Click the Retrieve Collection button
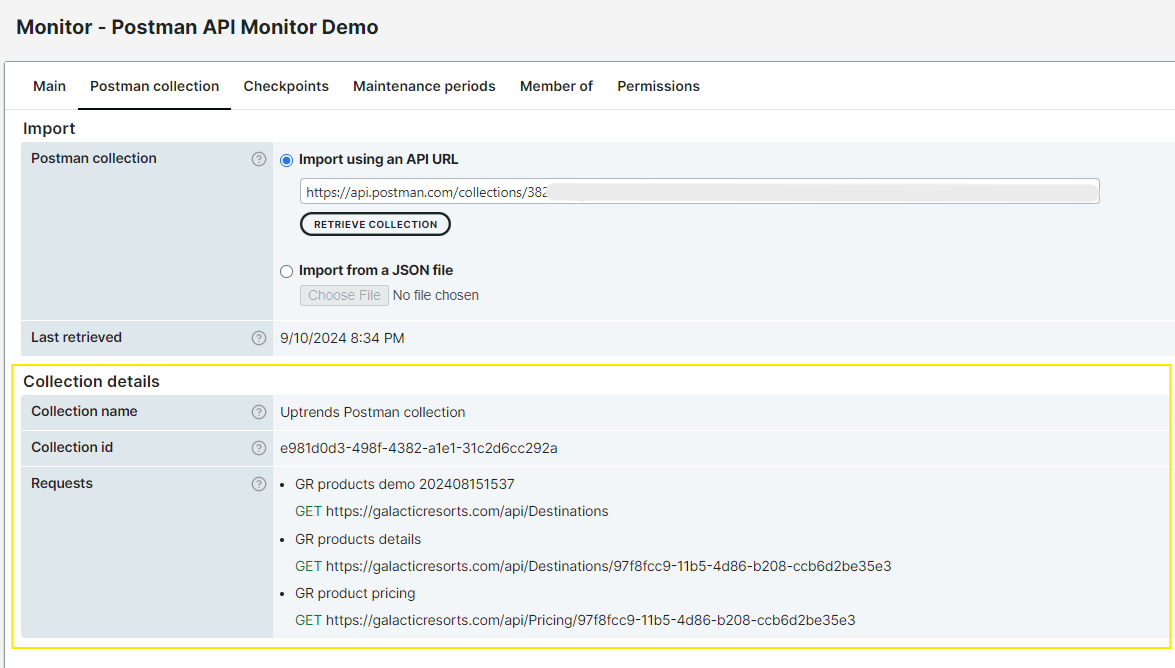 click(x=375, y=224)
